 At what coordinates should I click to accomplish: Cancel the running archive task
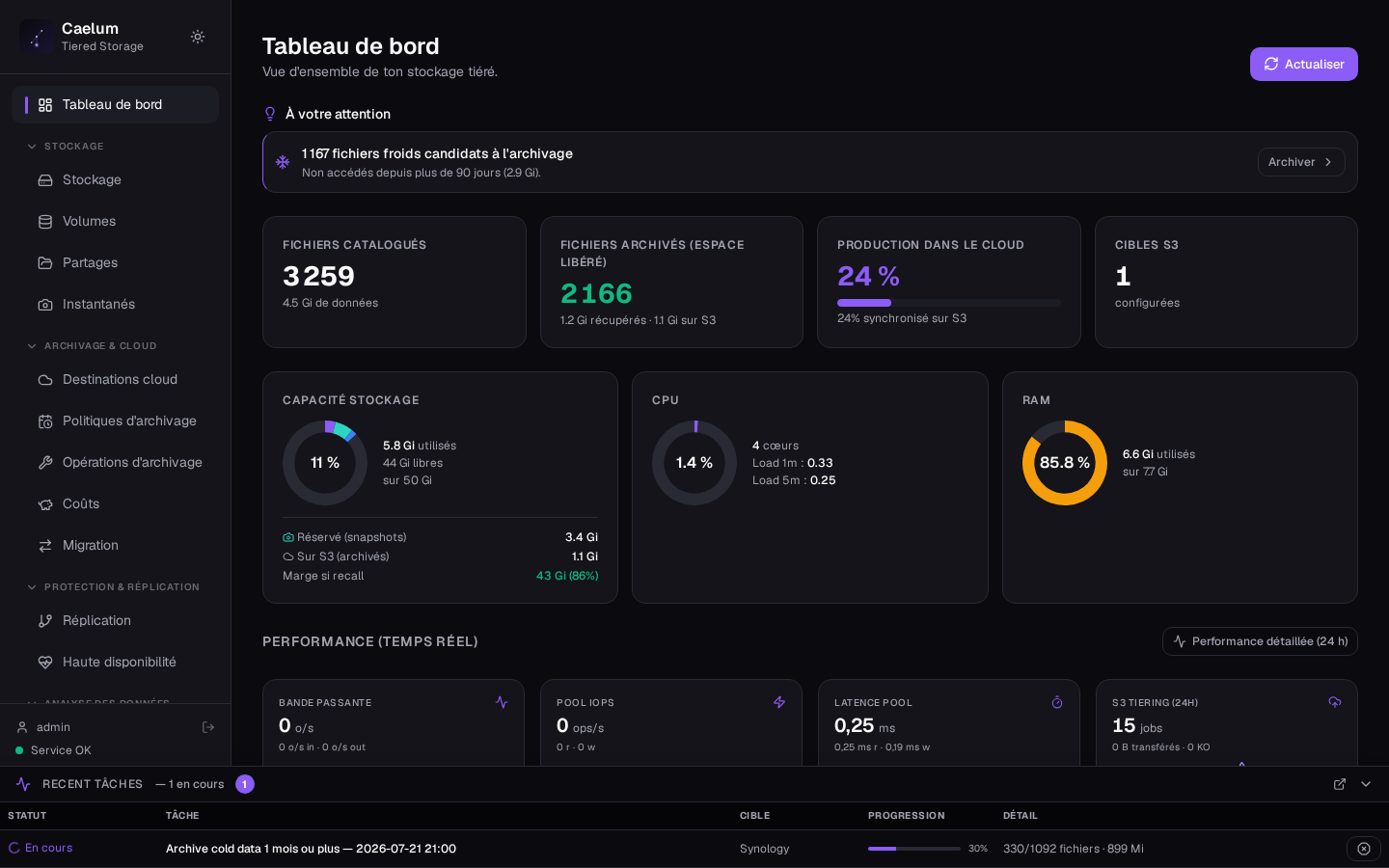(x=1364, y=849)
